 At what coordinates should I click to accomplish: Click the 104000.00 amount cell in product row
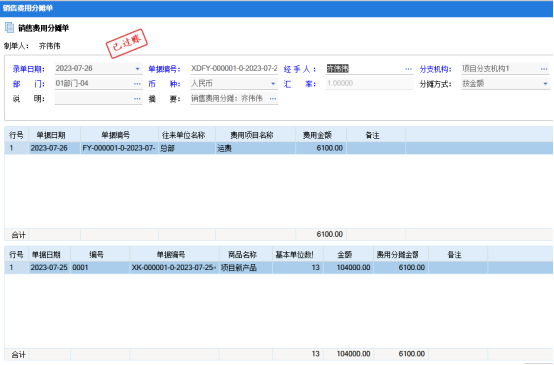348,267
